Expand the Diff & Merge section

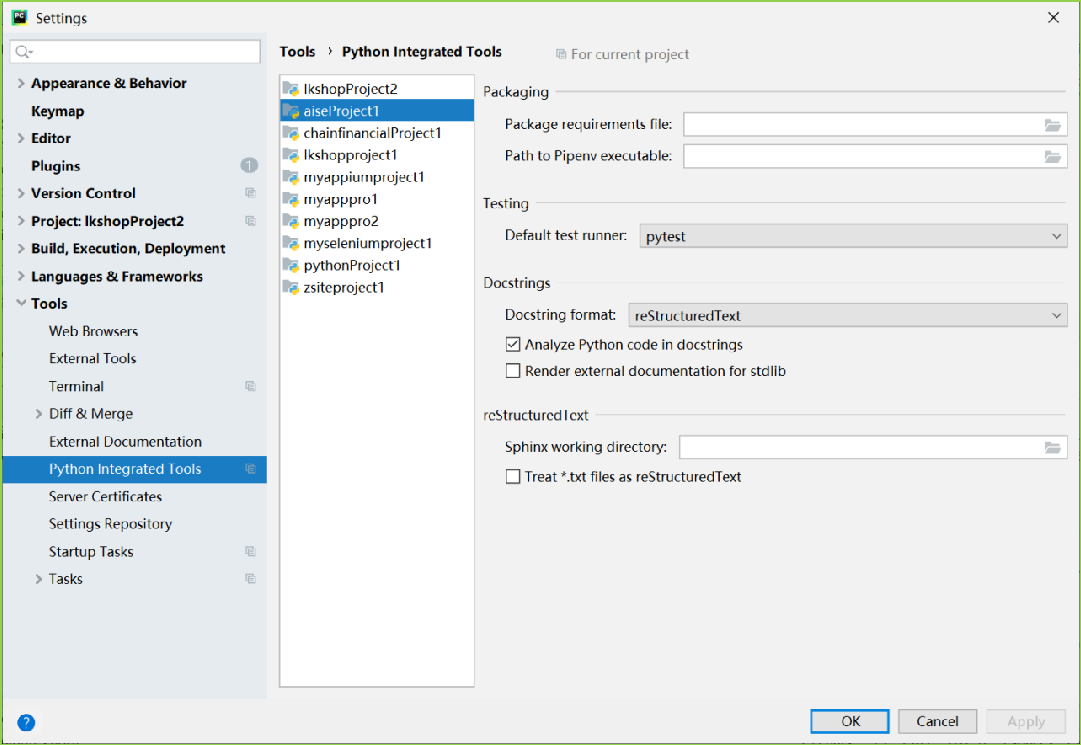[x=39, y=414]
